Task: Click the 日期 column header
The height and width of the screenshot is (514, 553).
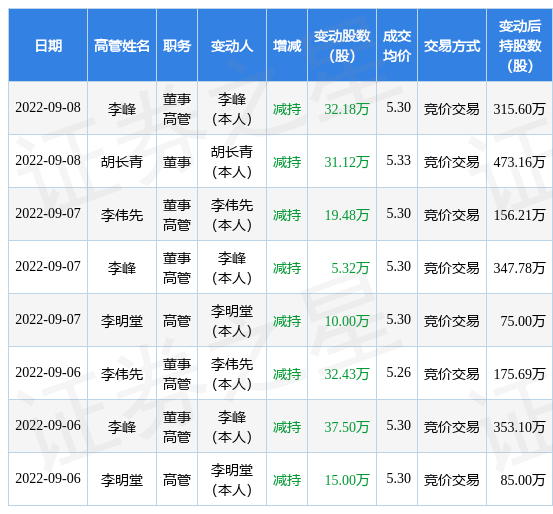Action: [48, 46]
